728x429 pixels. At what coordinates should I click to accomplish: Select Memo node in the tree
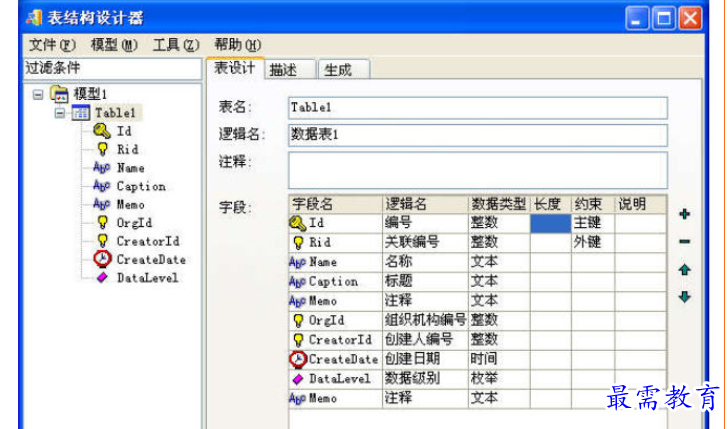click(x=130, y=204)
